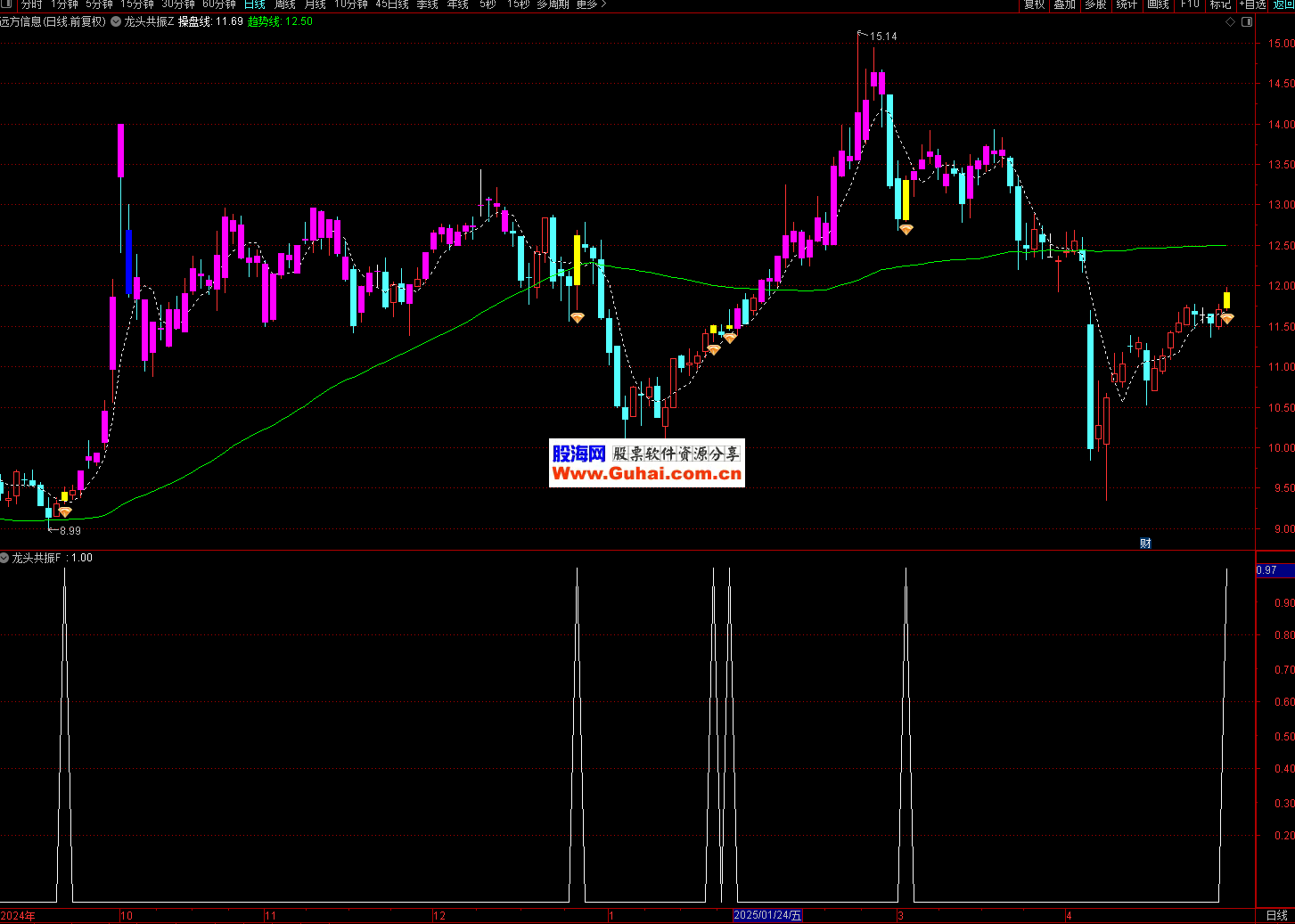1295x924 pixels.
Task: Click the 2025/01/24/五 date marker
Action: [x=767, y=915]
